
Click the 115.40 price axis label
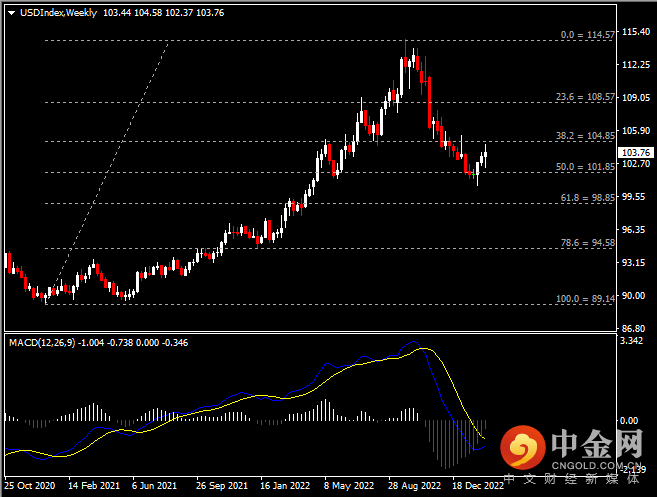click(x=636, y=32)
